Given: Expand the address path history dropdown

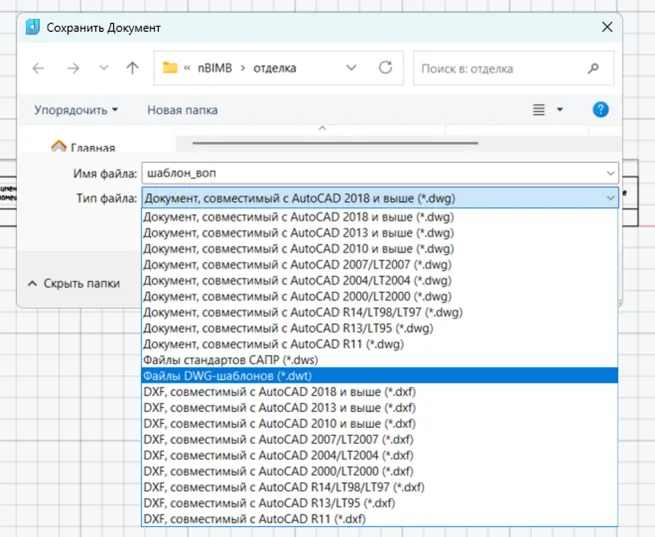Looking at the screenshot, I should pos(351,69).
